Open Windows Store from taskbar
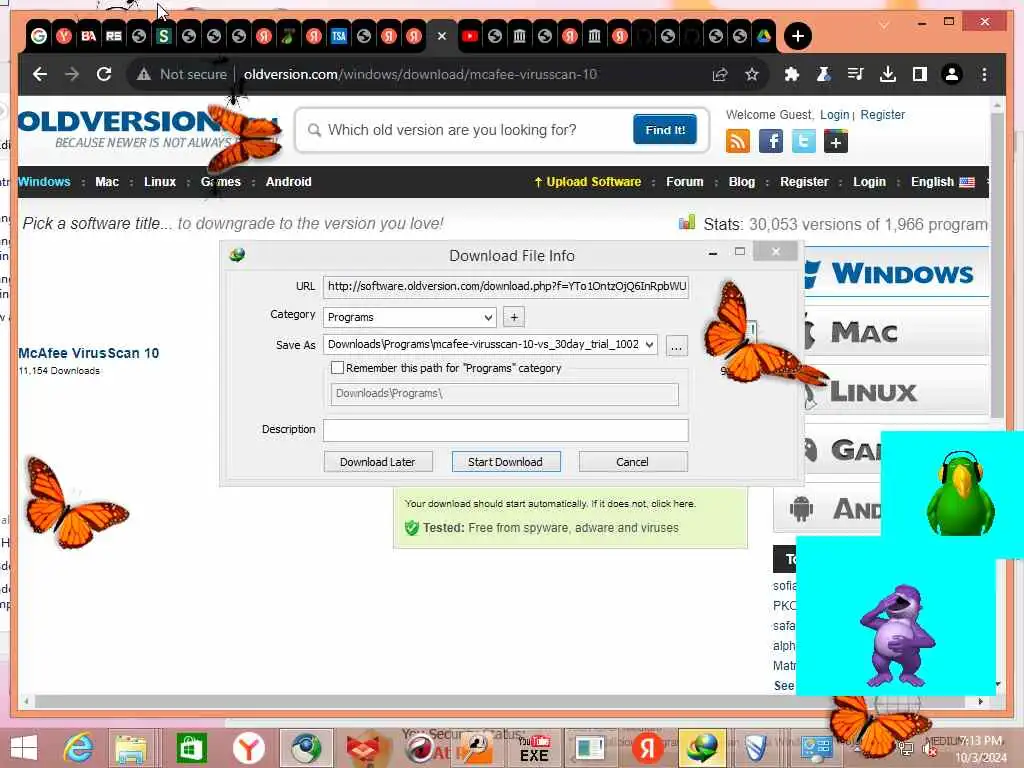This screenshot has height=768, width=1024. 191,748
